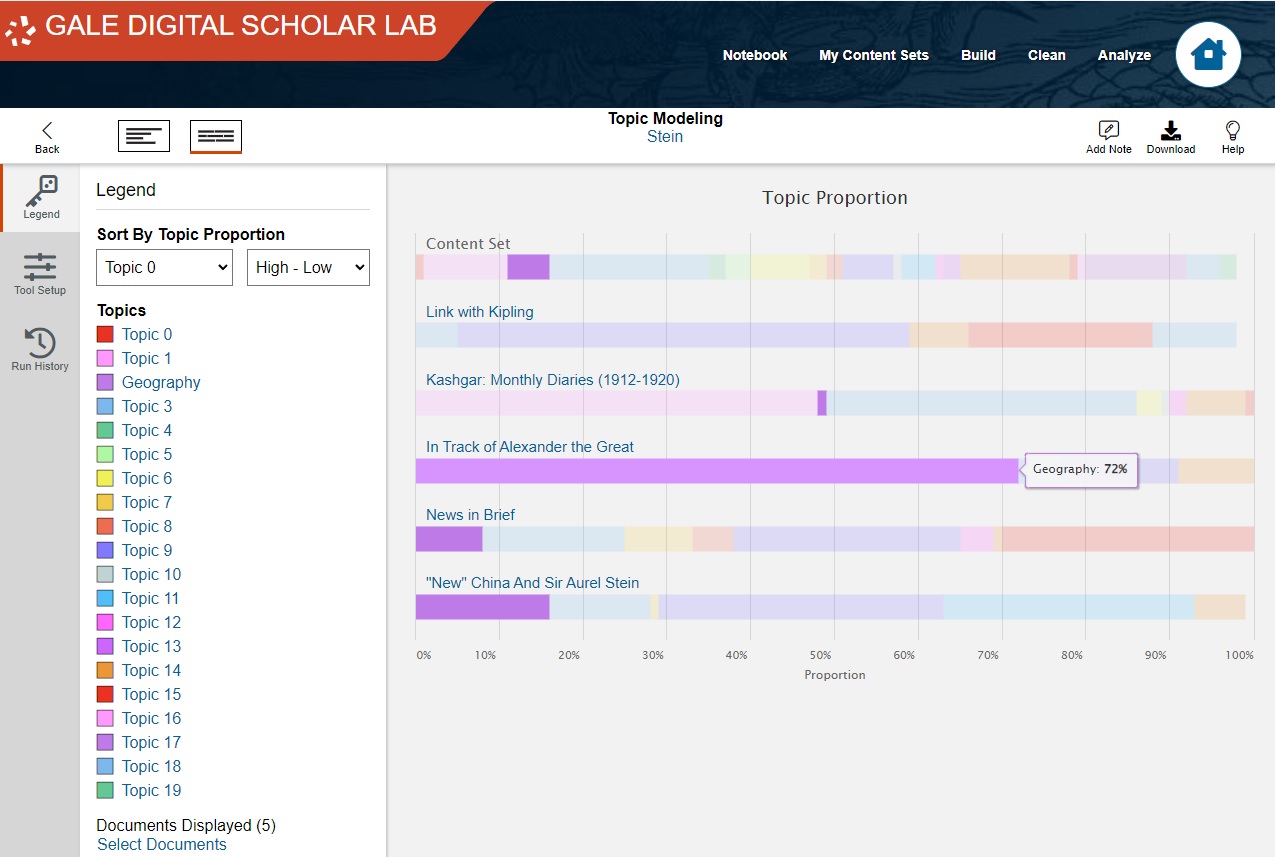
Task: Open the Legend sidebar panel
Action: (x=41, y=198)
